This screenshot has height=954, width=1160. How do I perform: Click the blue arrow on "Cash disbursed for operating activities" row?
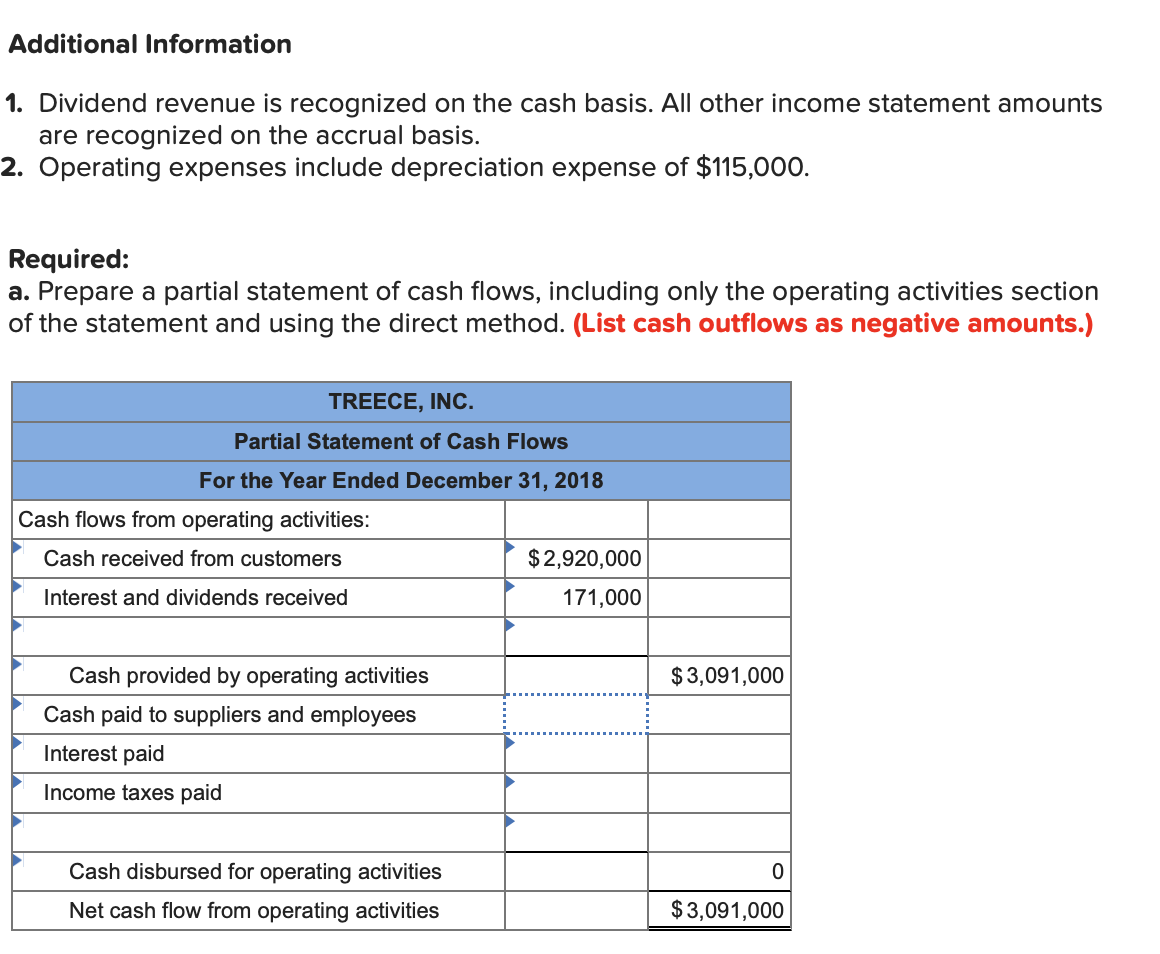tap(17, 861)
